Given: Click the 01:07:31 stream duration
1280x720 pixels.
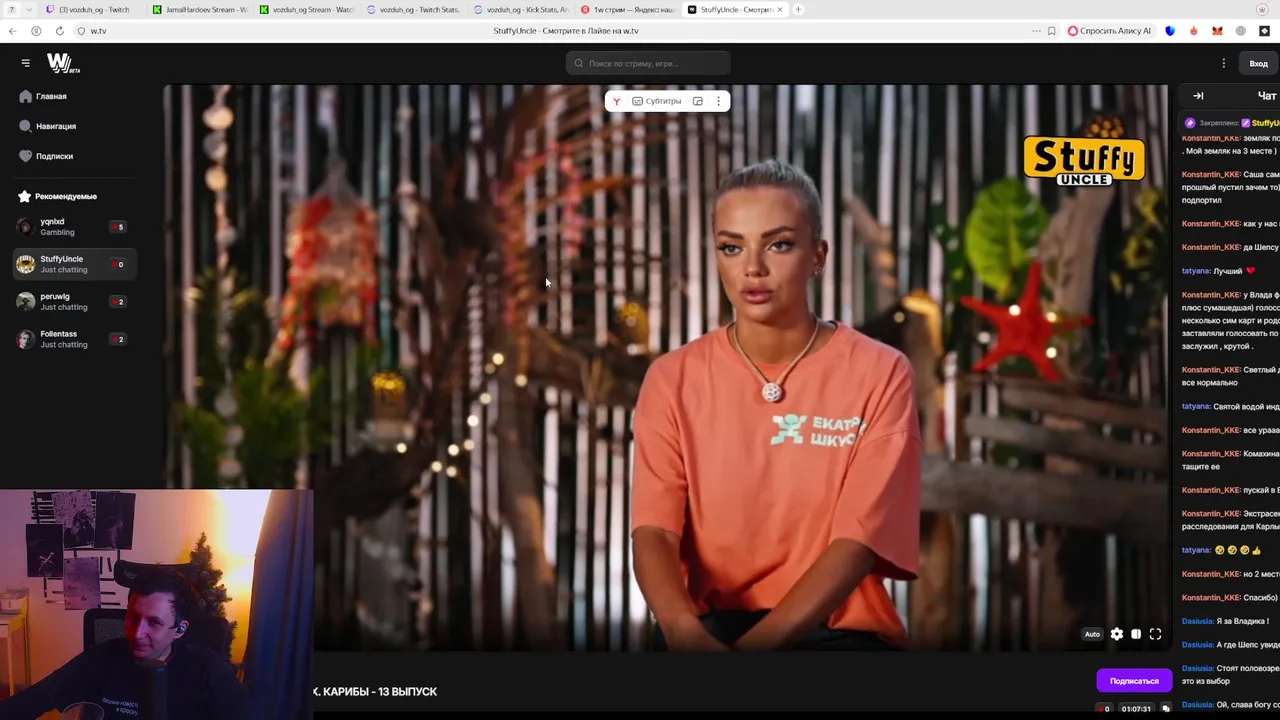Looking at the screenshot, I should click(1136, 709).
